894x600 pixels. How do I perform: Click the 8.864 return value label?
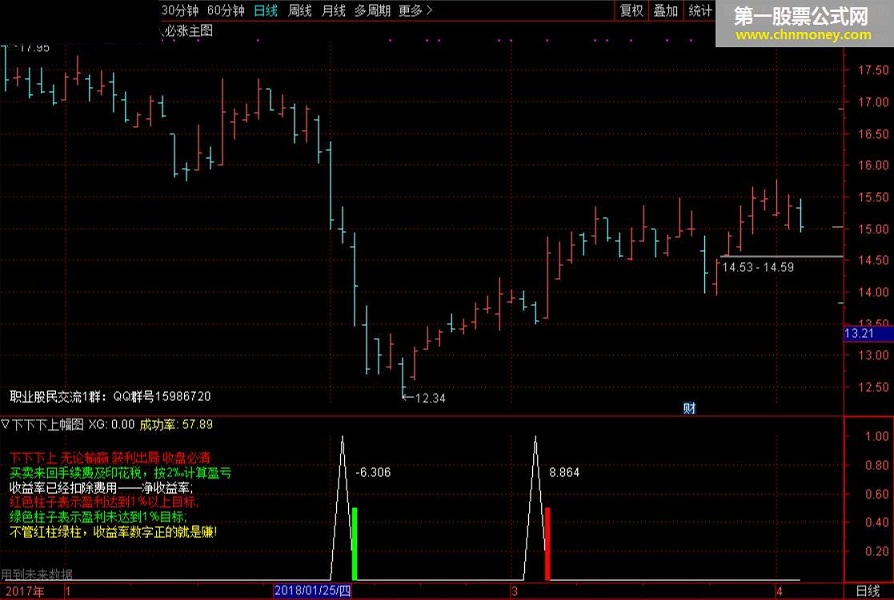[x=564, y=472]
